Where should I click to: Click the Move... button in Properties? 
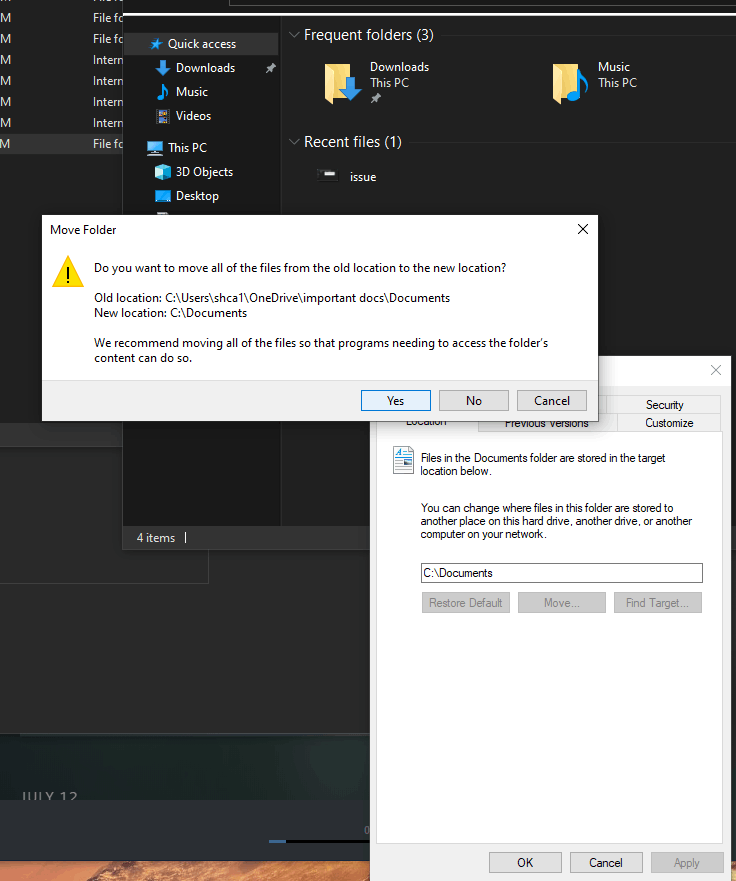coord(561,603)
